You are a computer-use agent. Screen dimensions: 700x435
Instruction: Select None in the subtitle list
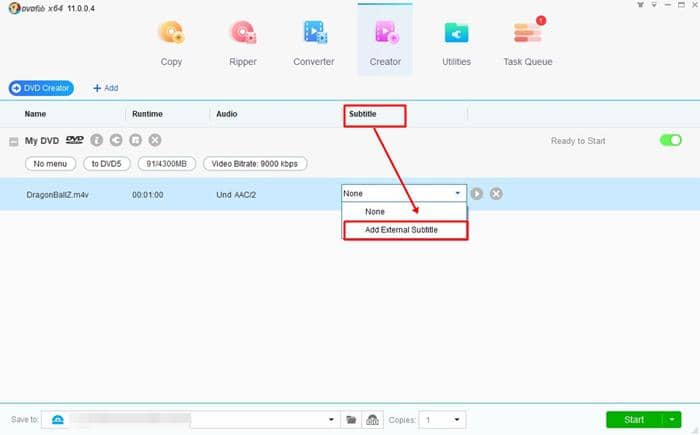(x=404, y=212)
